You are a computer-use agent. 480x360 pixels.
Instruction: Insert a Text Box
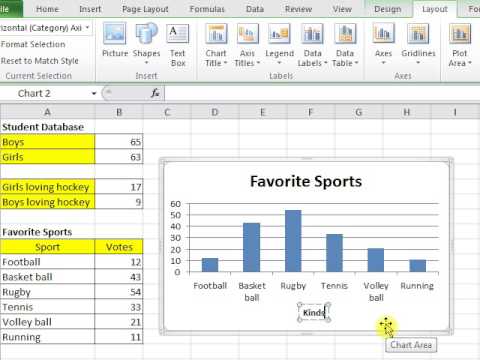178,45
